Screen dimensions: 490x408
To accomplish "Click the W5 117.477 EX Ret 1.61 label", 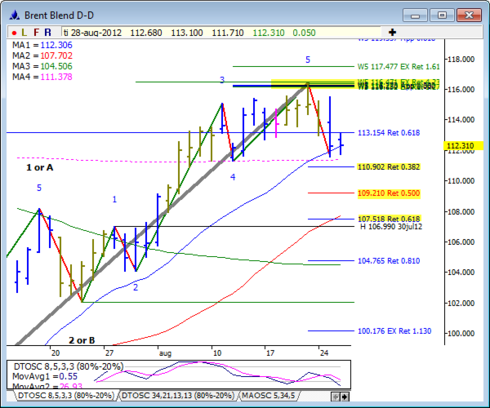I will pos(399,67).
